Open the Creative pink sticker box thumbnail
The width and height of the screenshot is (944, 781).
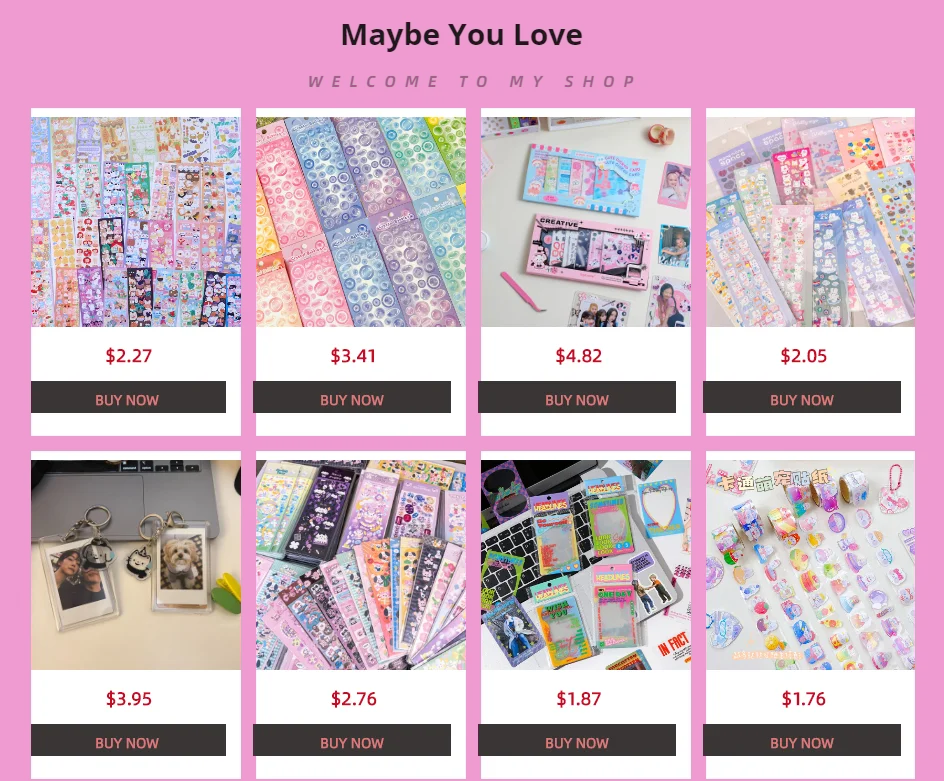click(586, 222)
